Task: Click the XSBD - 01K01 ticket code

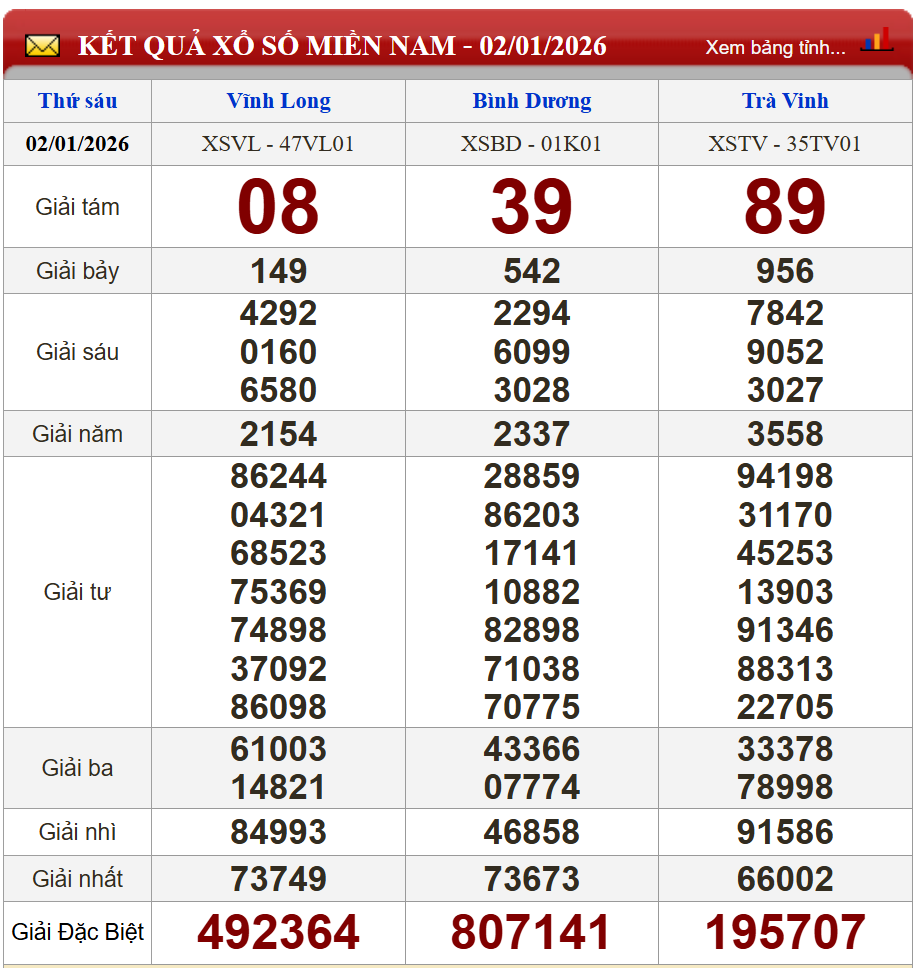Action: click(531, 144)
